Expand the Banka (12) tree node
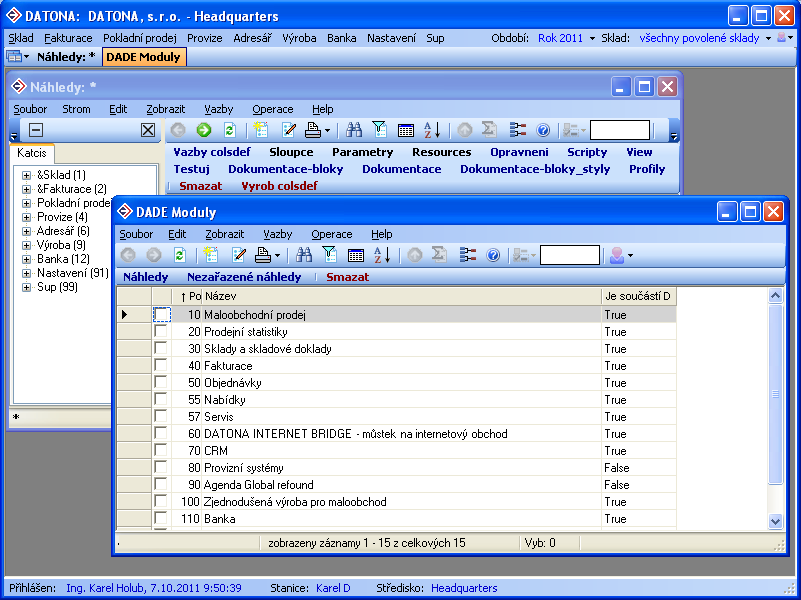 27,259
